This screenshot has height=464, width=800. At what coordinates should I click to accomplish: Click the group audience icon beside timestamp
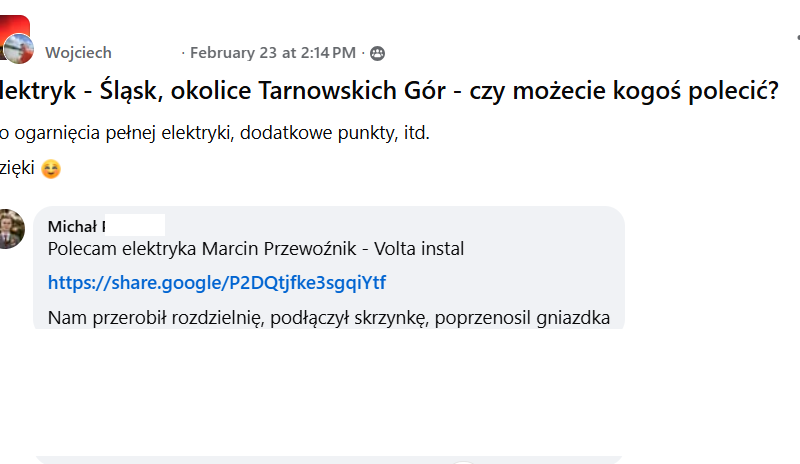point(377,53)
